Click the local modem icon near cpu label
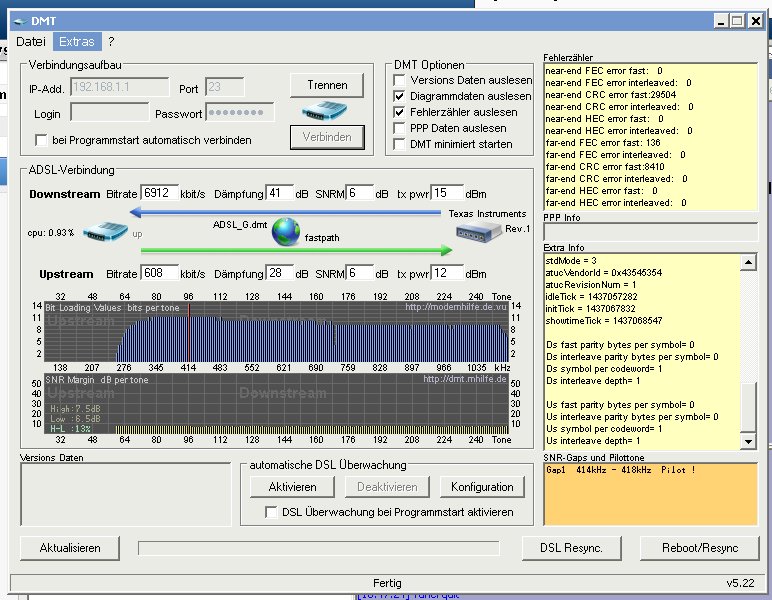 [x=105, y=233]
